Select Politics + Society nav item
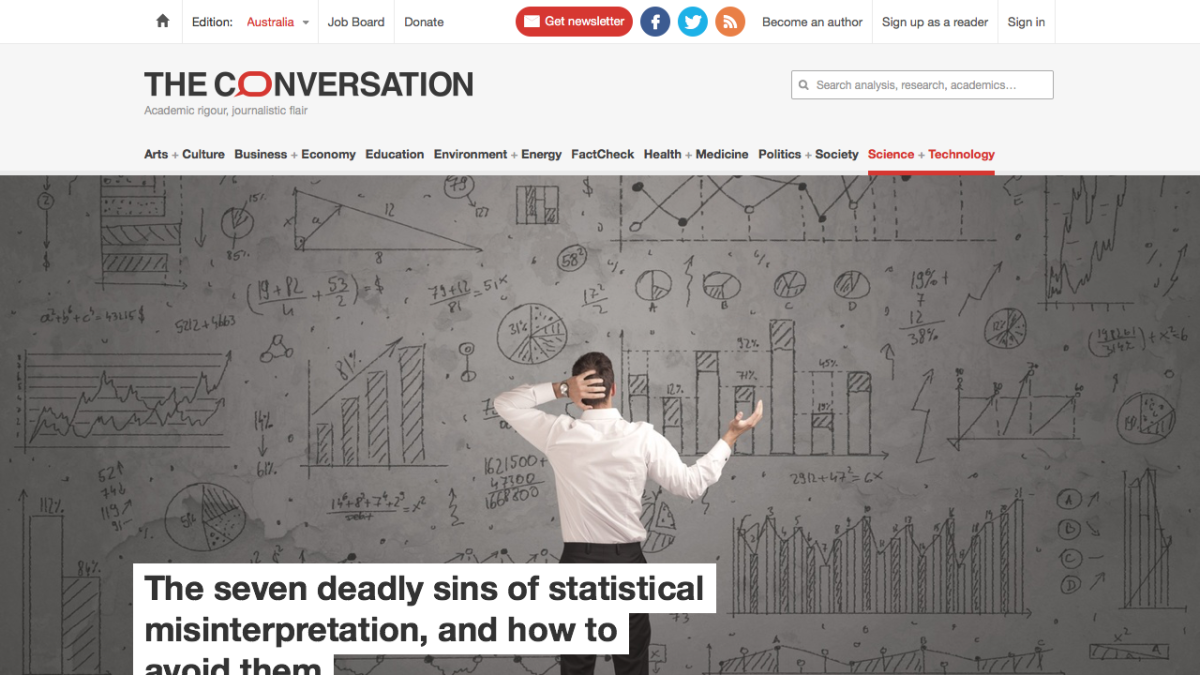This screenshot has width=1200, height=675. pyautogui.click(x=808, y=154)
